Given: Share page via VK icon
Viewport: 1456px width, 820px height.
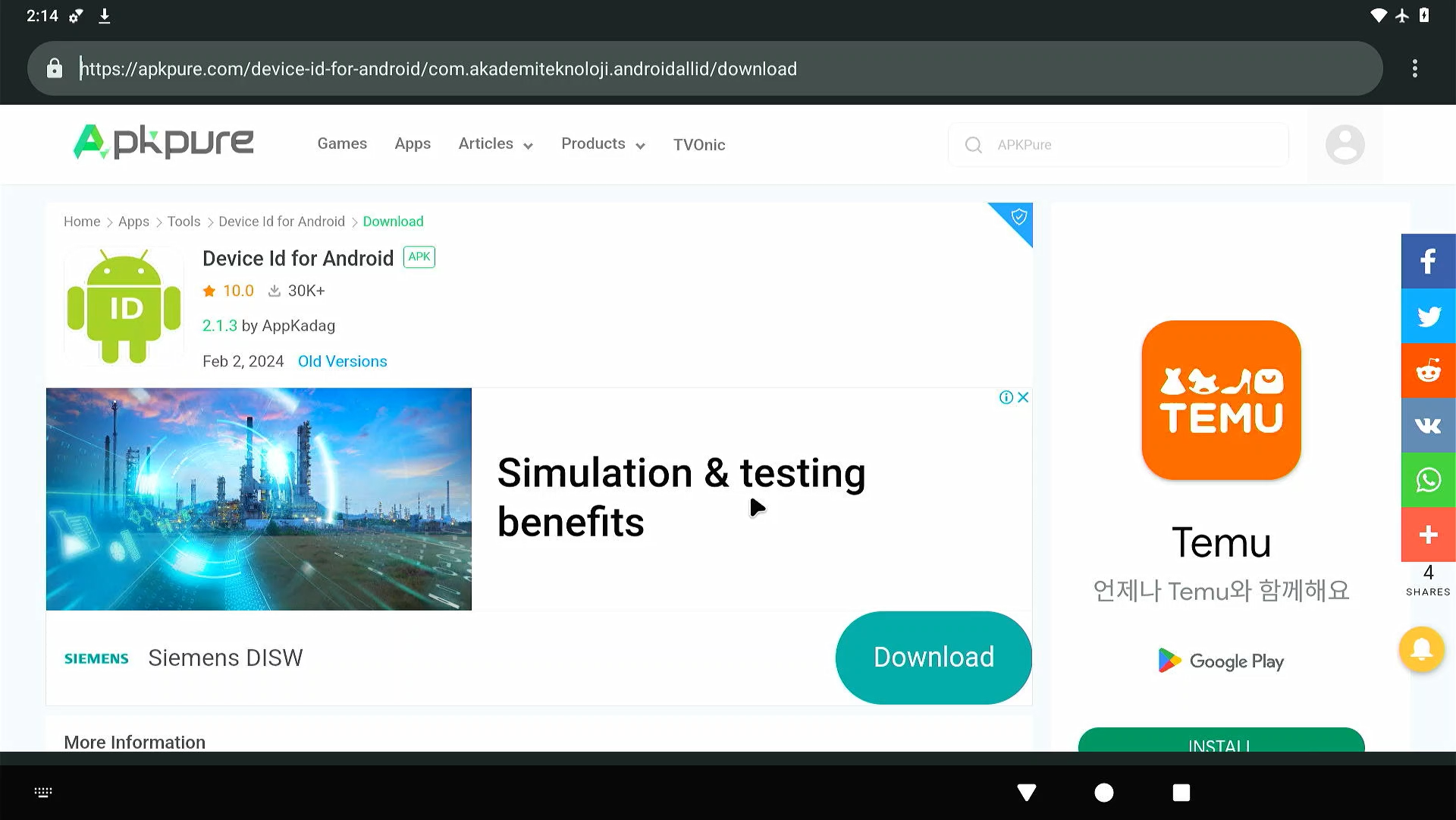Looking at the screenshot, I should pyautogui.click(x=1428, y=426).
